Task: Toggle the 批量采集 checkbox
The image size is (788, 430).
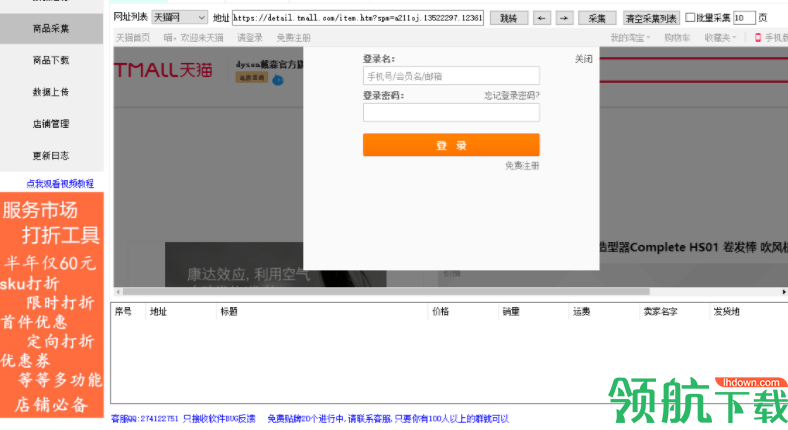Action: tap(691, 18)
